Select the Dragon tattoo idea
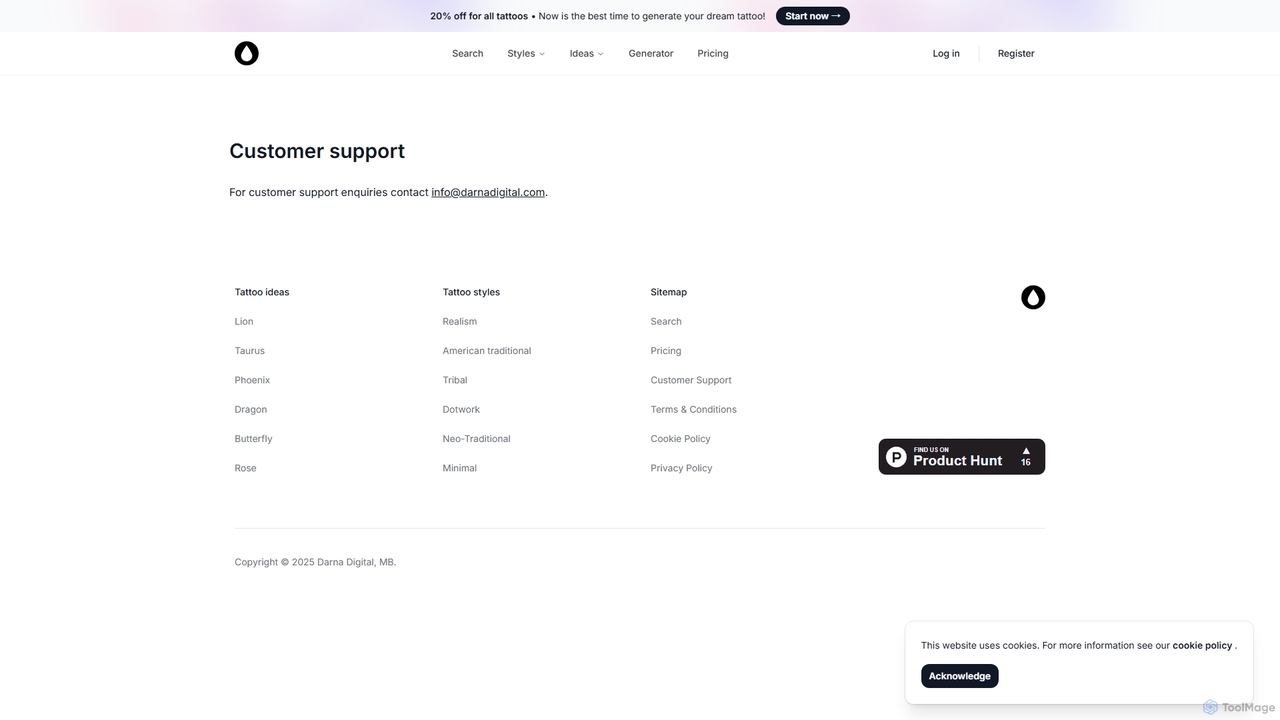This screenshot has width=1280, height=720. click(x=251, y=410)
